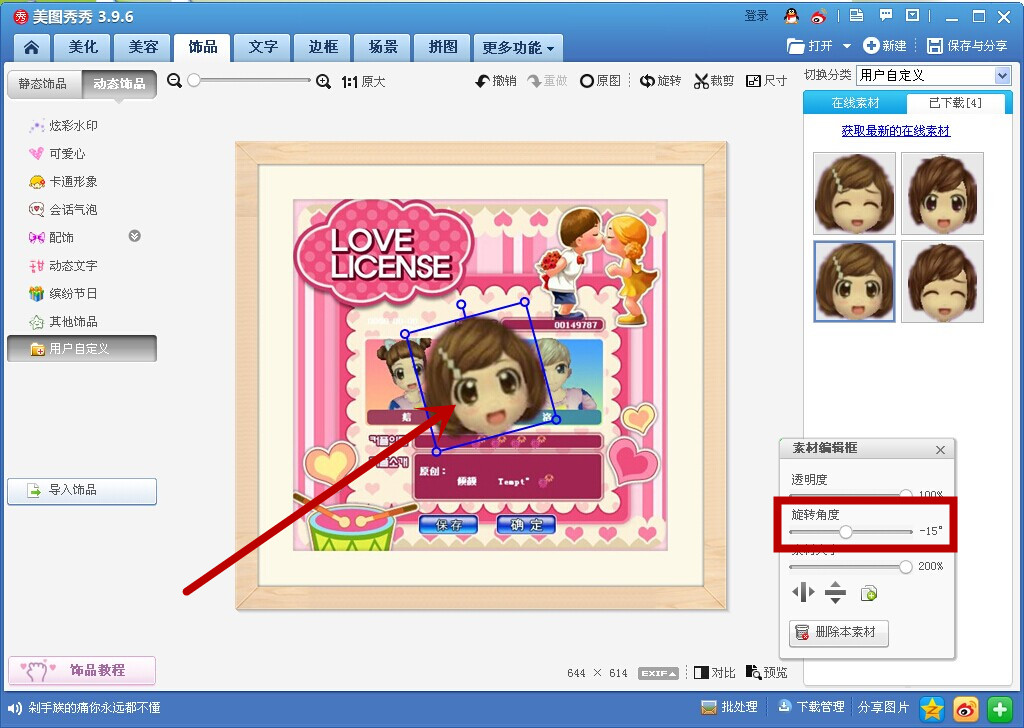Click the 旋转 rotate tool
Screen dimensions: 1024x728
pyautogui.click(x=660, y=80)
